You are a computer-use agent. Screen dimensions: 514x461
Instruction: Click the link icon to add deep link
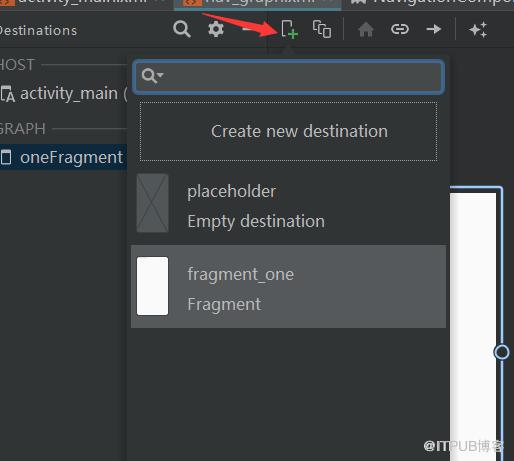[x=400, y=29]
